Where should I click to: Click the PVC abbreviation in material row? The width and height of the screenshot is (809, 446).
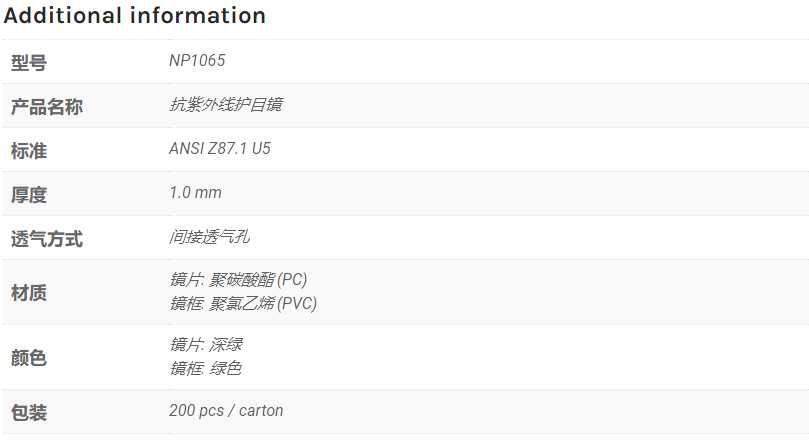(x=297, y=304)
